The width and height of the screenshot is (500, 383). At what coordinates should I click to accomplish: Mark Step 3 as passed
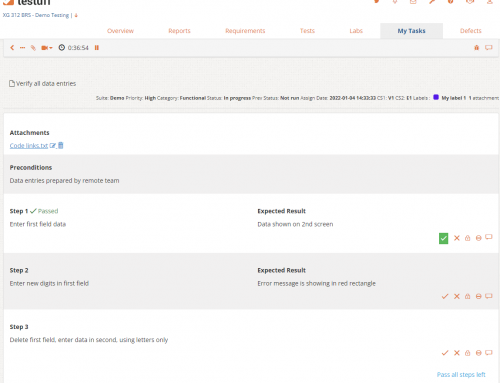tap(445, 353)
